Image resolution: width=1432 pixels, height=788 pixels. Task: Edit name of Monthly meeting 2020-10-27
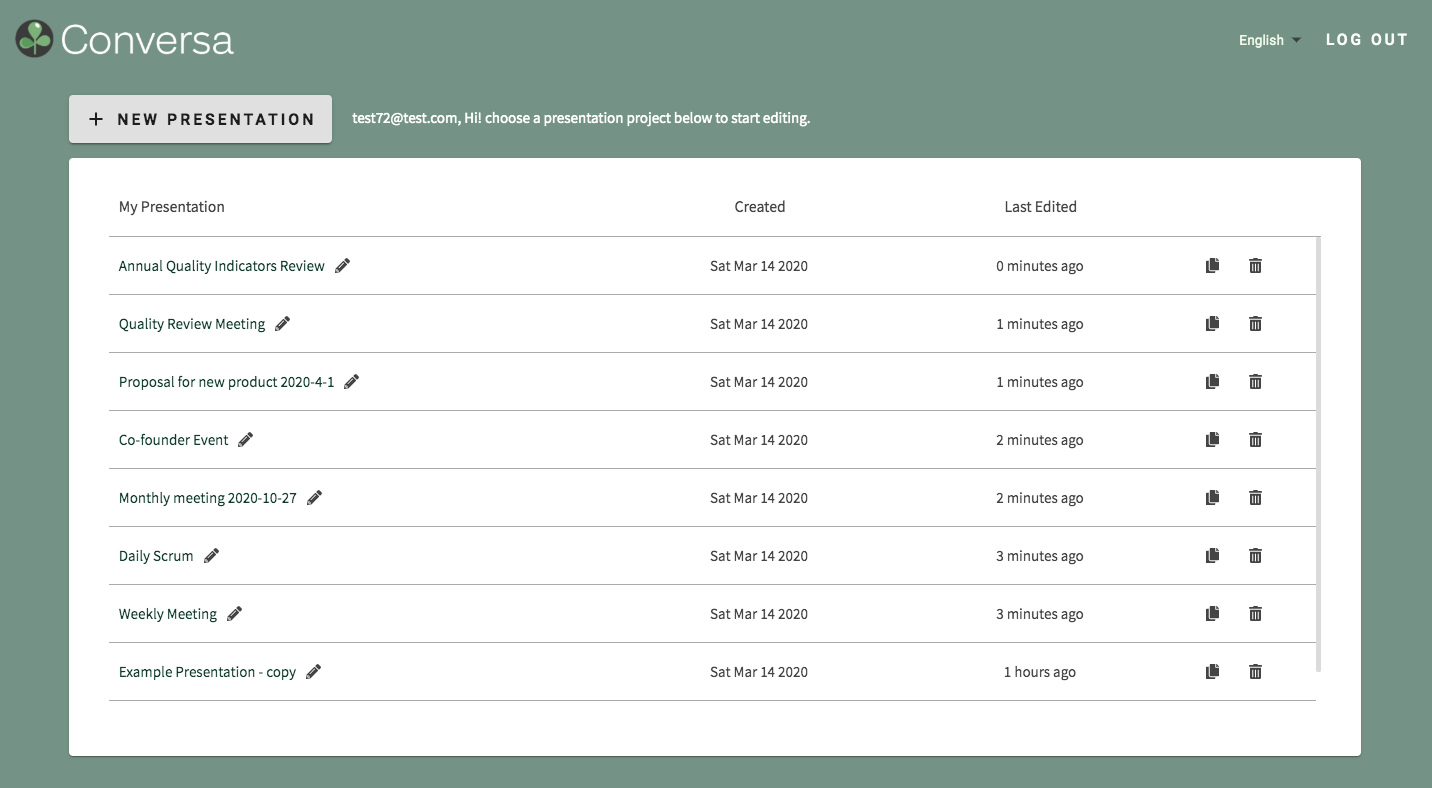click(314, 498)
